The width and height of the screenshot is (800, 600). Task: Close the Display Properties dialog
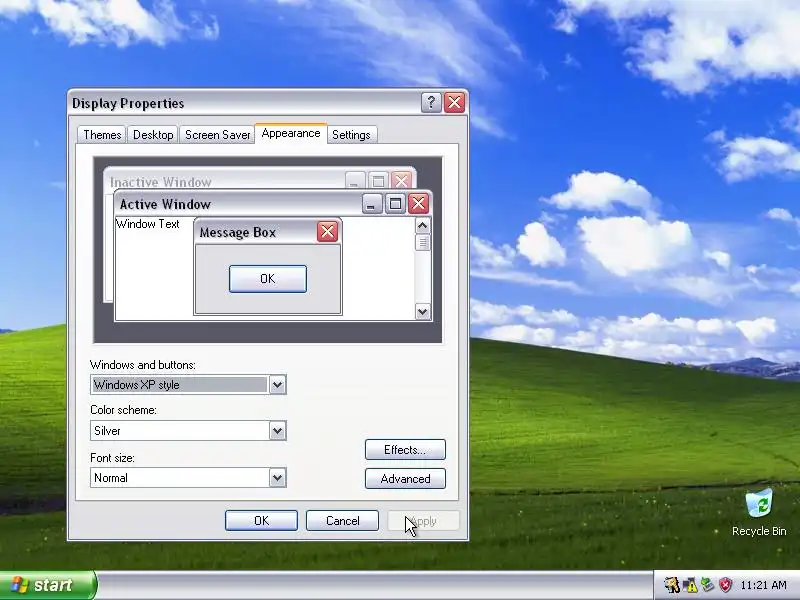[454, 103]
